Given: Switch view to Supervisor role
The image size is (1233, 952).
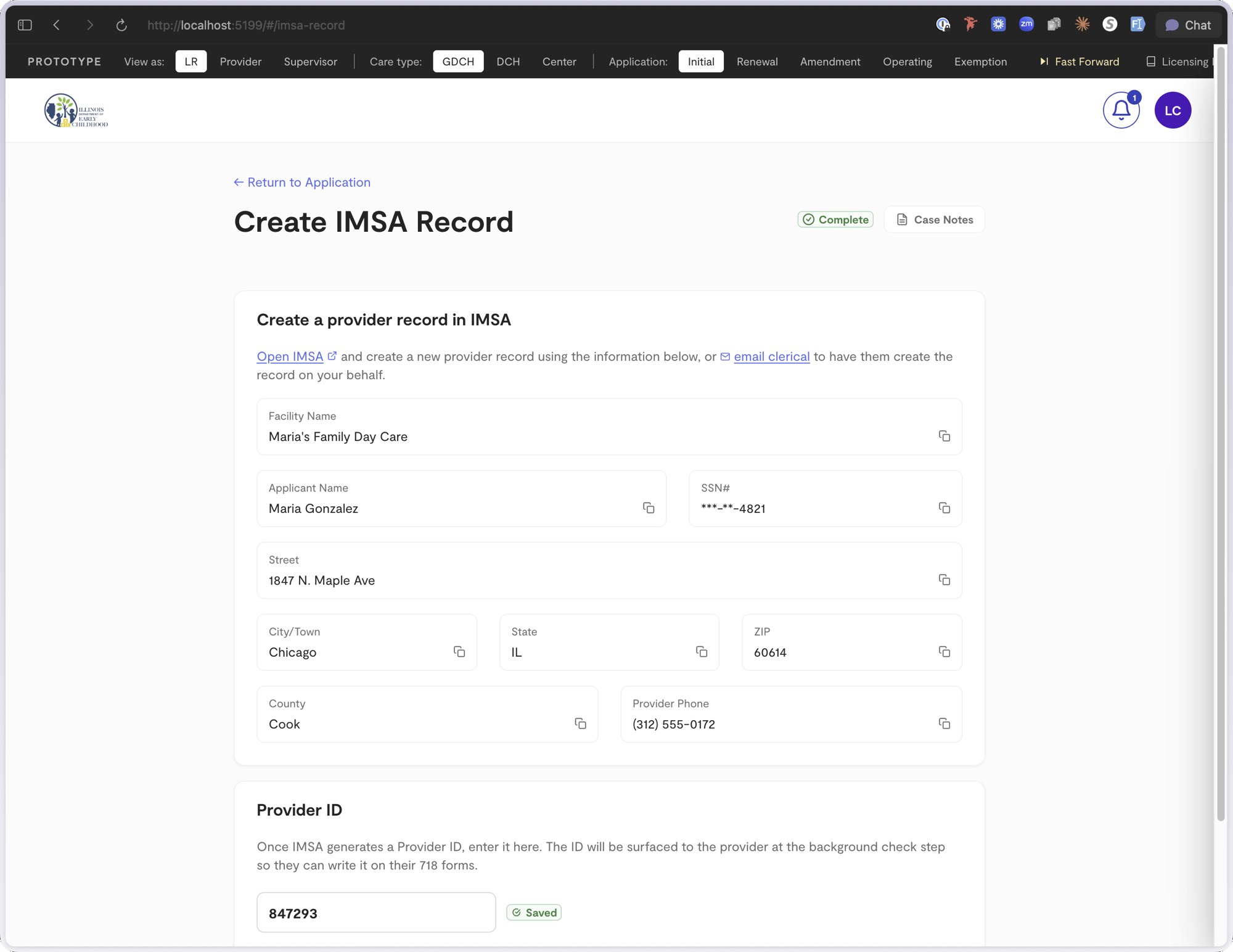Looking at the screenshot, I should pyautogui.click(x=310, y=62).
